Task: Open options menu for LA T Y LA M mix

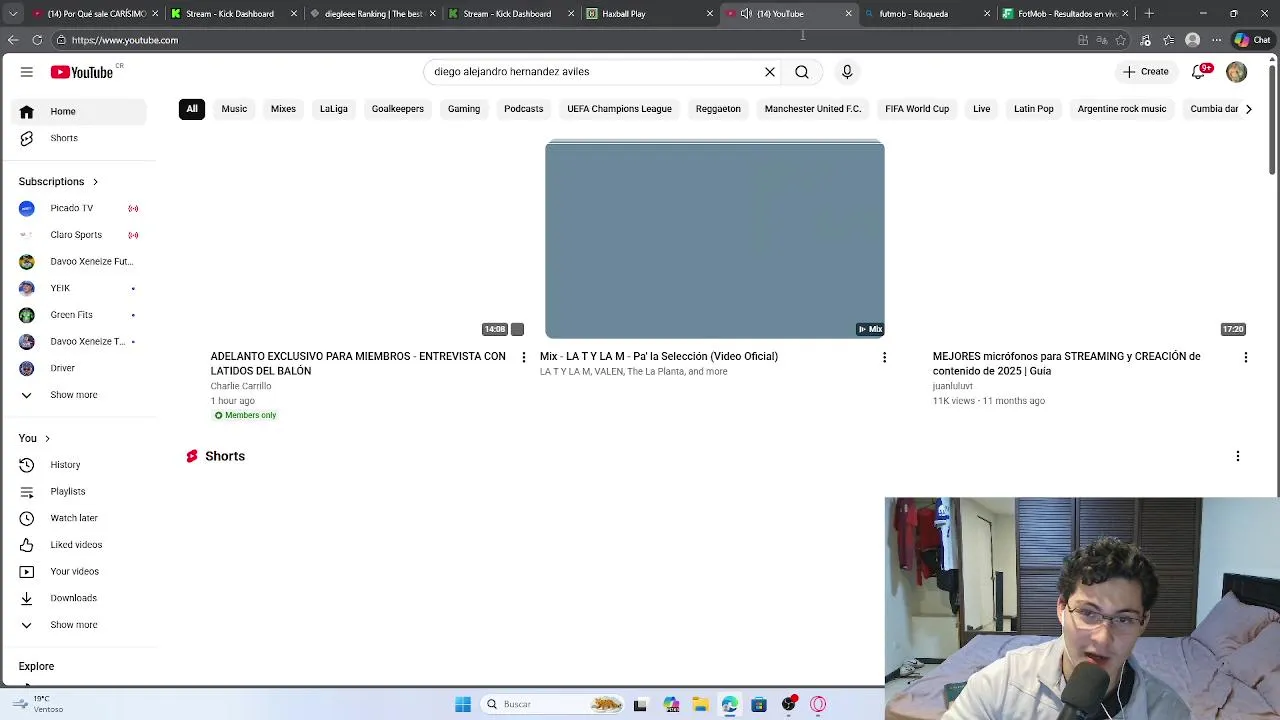Action: point(884,357)
